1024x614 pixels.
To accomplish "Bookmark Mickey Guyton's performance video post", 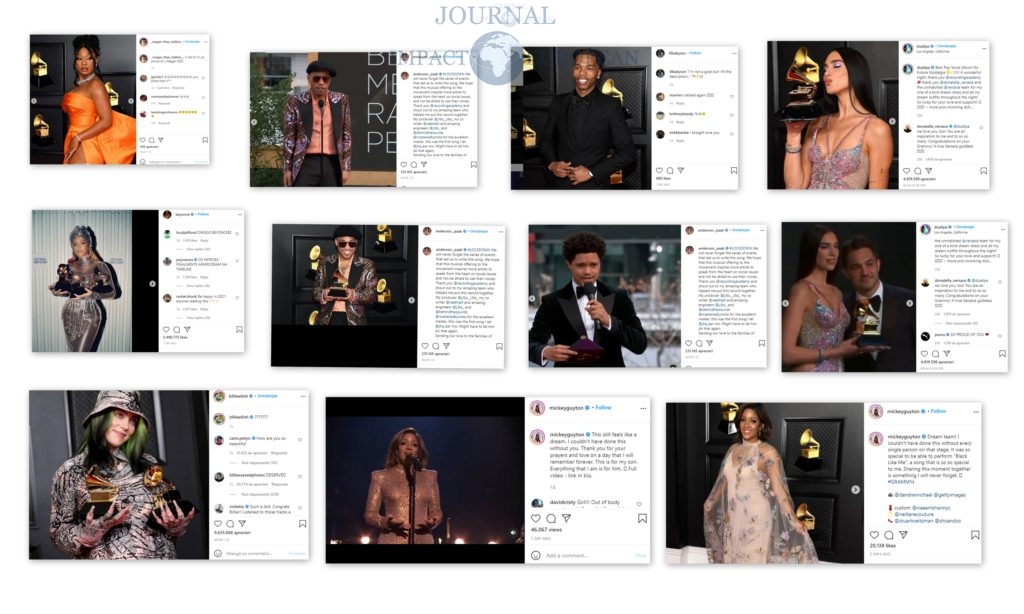I will (642, 518).
